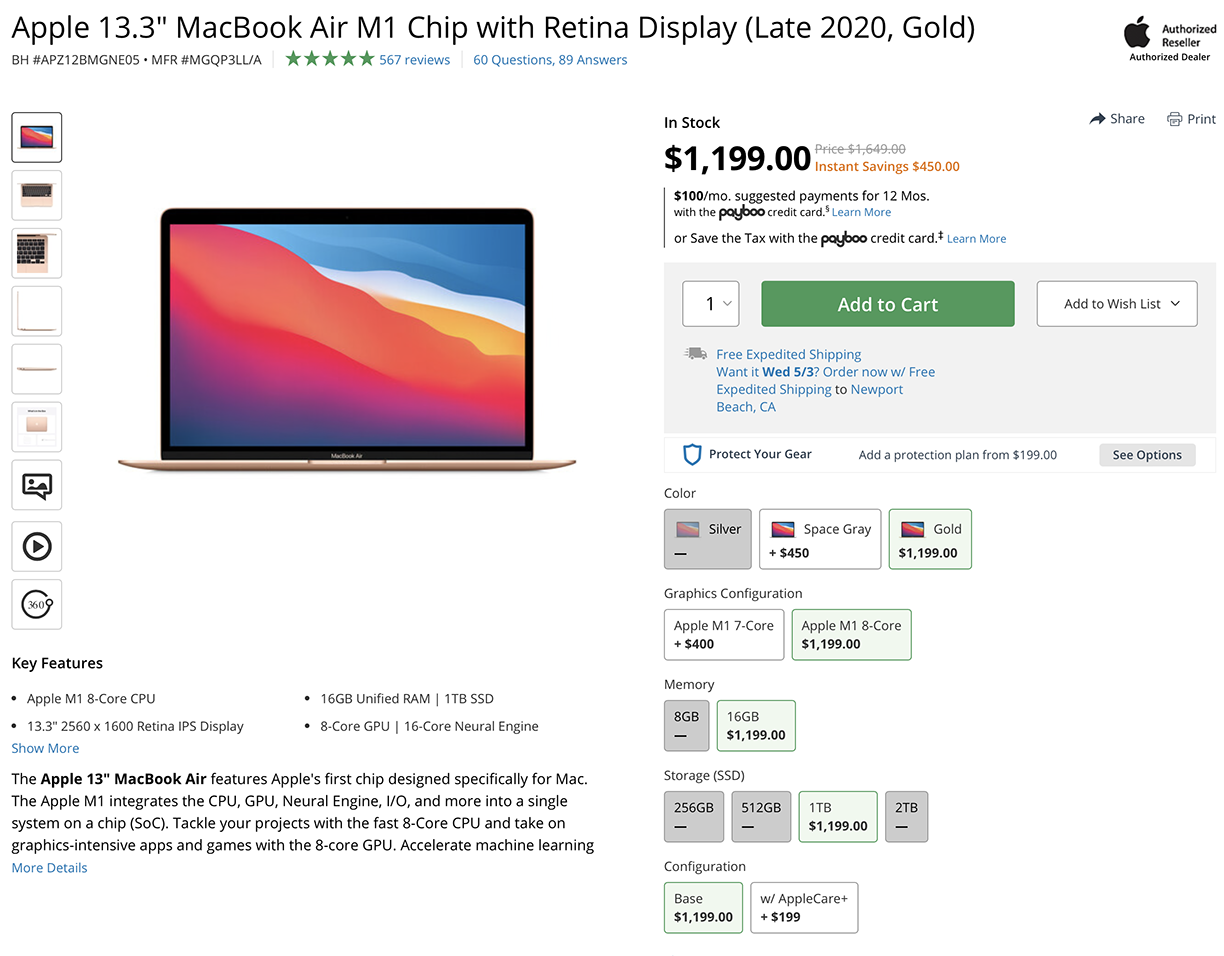Choose the w/ AppleCare+ configuration
Image resolution: width=1224 pixels, height=956 pixels.
804,907
